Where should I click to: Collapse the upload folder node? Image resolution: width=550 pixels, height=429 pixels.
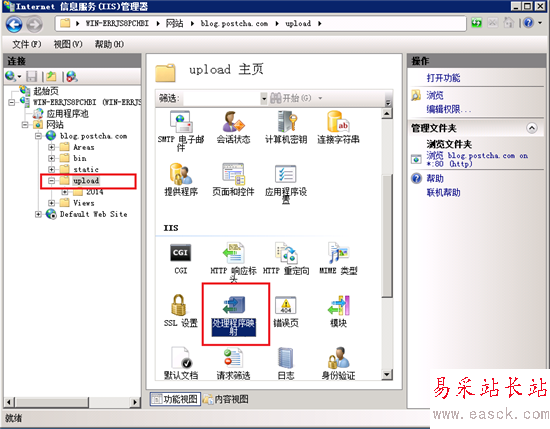click(x=52, y=181)
